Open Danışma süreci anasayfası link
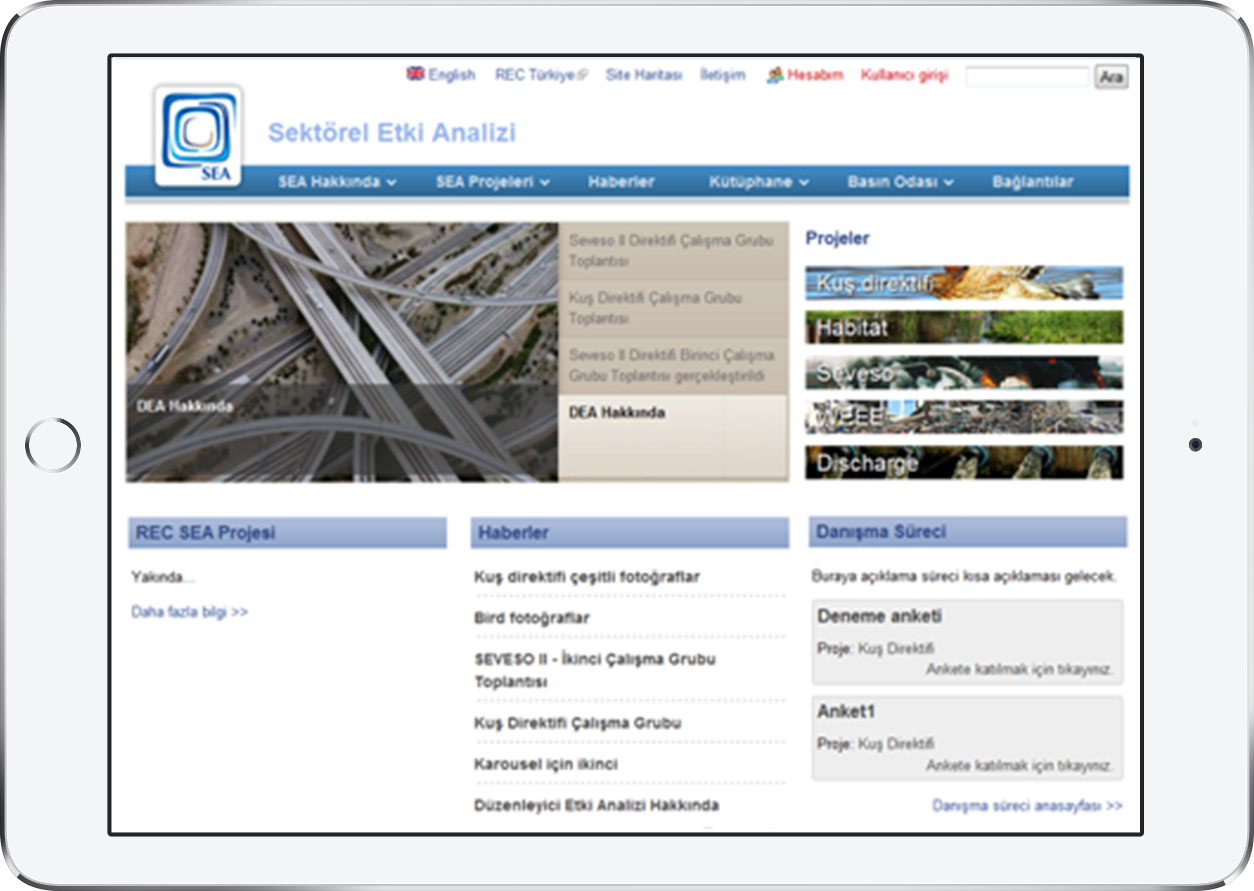Screen dimensions: 1254x891 point(1027,805)
